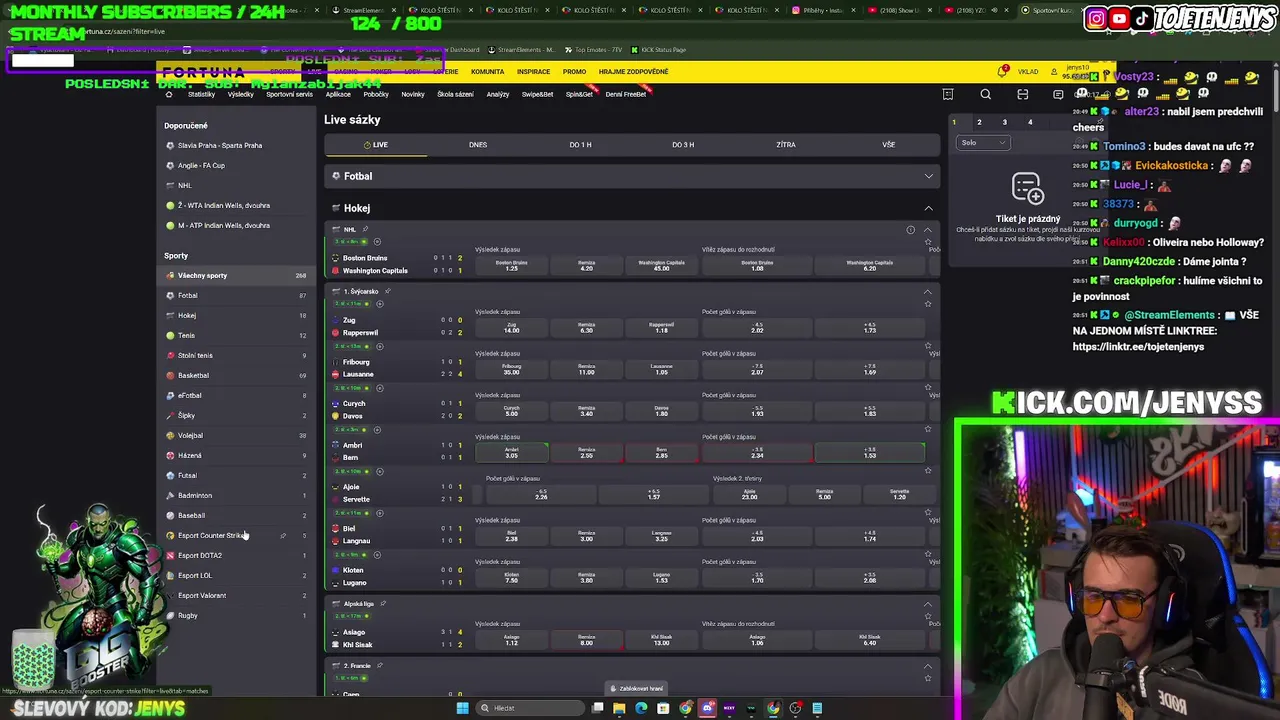Open Výsledky in the sub-navigation
The width and height of the screenshot is (1280, 720).
tap(241, 94)
